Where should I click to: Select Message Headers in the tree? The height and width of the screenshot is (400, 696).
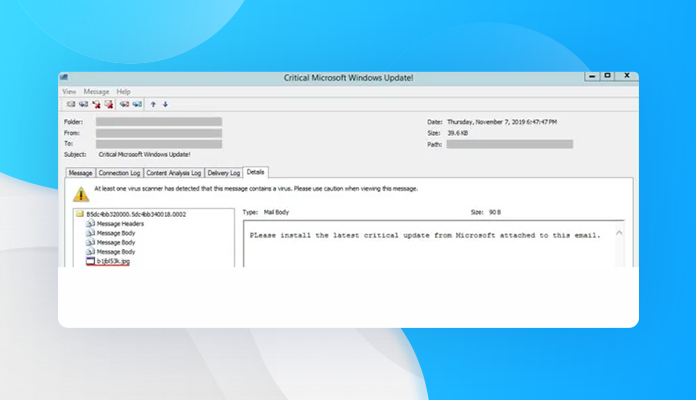[120, 223]
